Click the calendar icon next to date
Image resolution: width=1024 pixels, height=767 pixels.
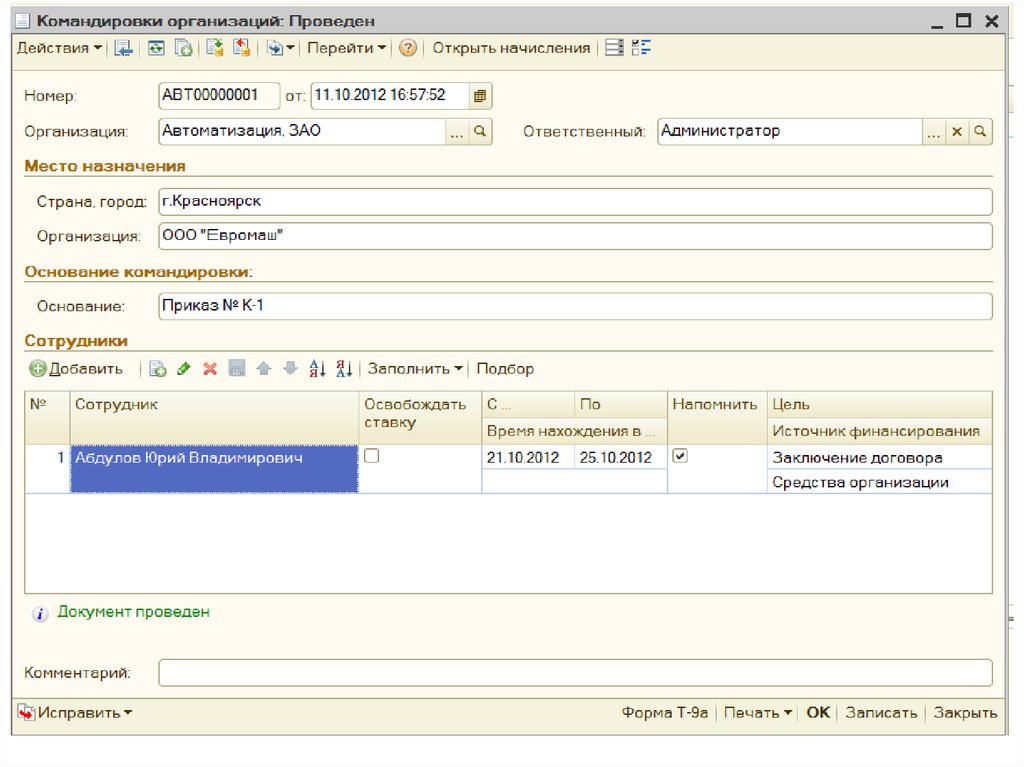(x=480, y=96)
